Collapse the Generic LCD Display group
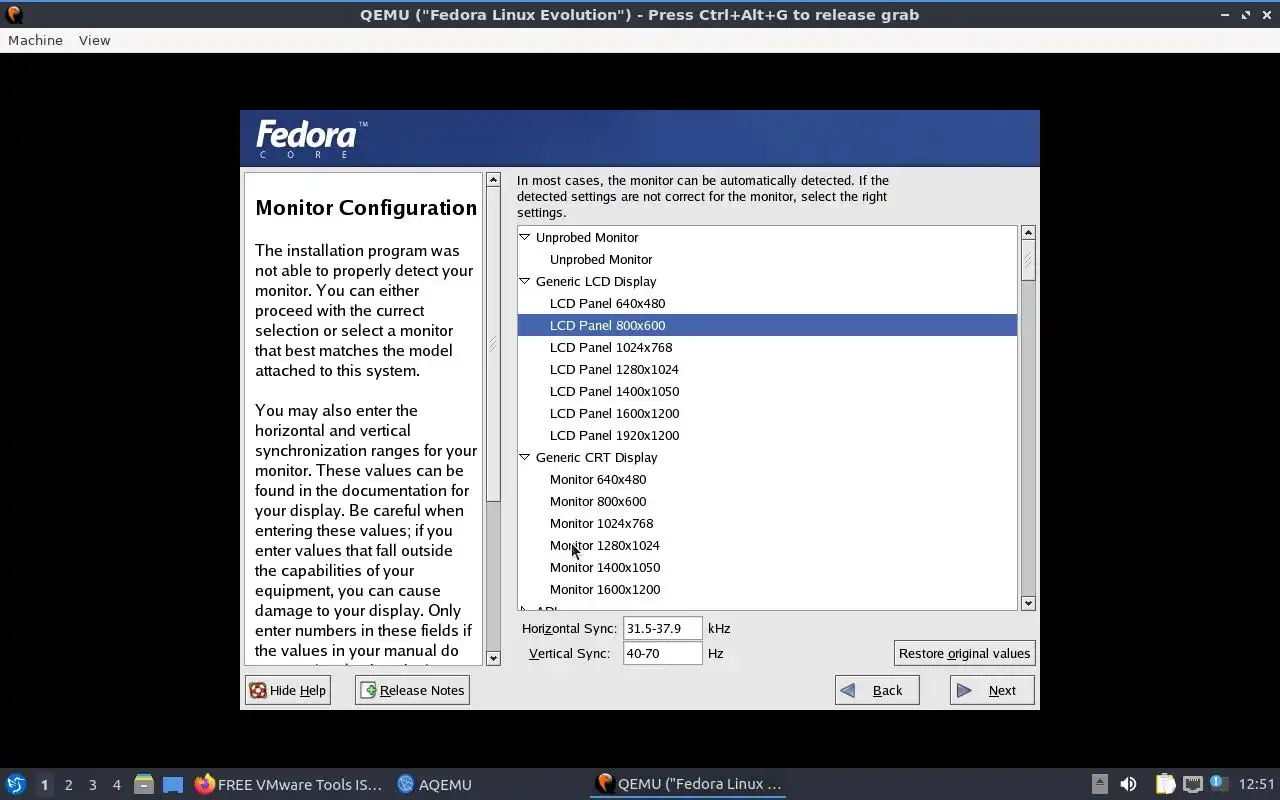Screen dimensions: 1280x800 [524, 281]
